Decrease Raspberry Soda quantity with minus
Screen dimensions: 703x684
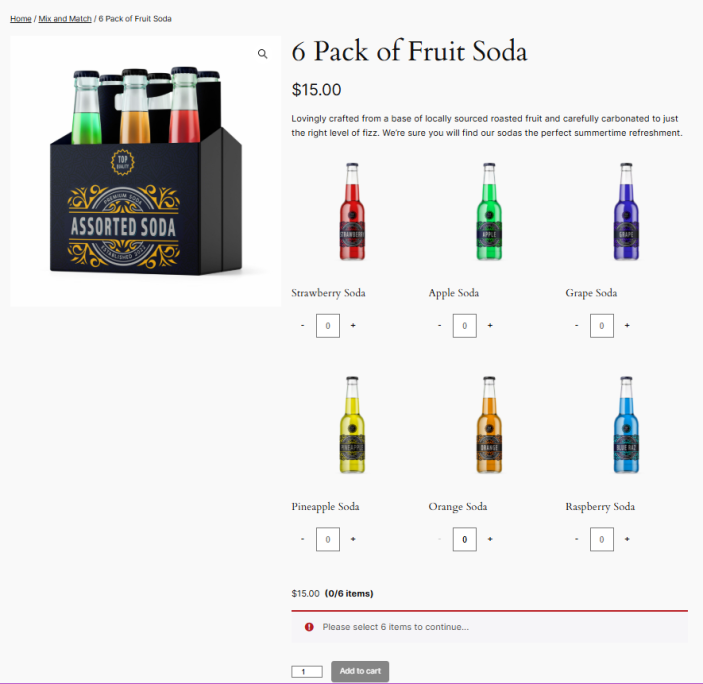(577, 539)
